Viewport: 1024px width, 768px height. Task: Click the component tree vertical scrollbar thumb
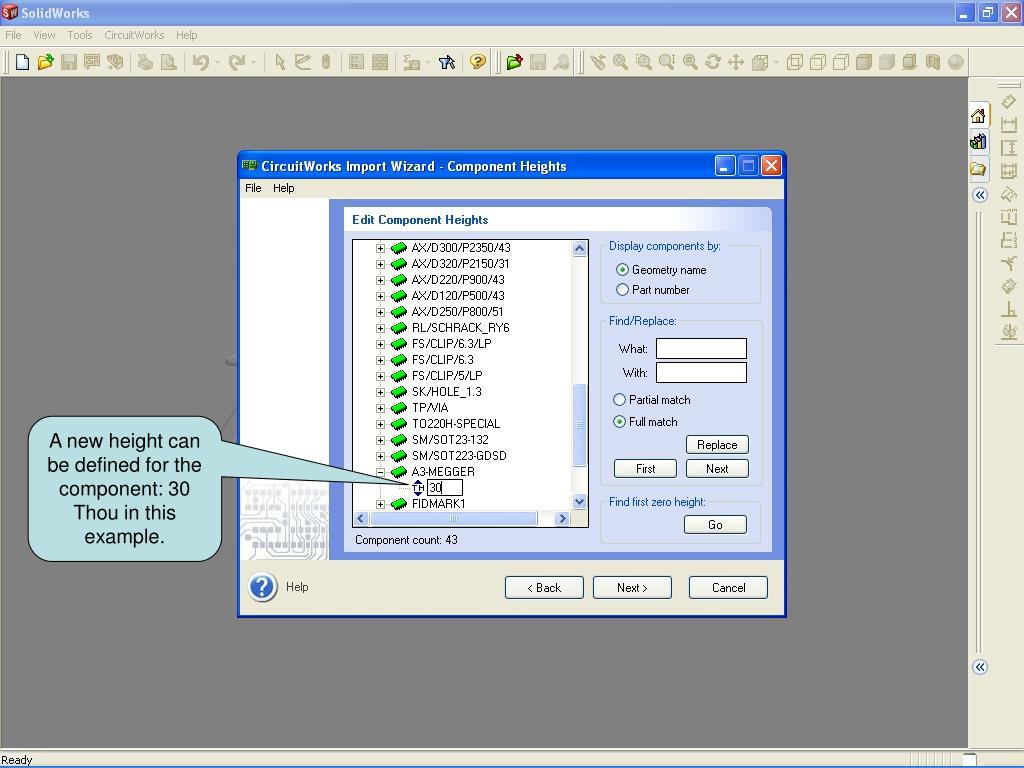coord(579,425)
